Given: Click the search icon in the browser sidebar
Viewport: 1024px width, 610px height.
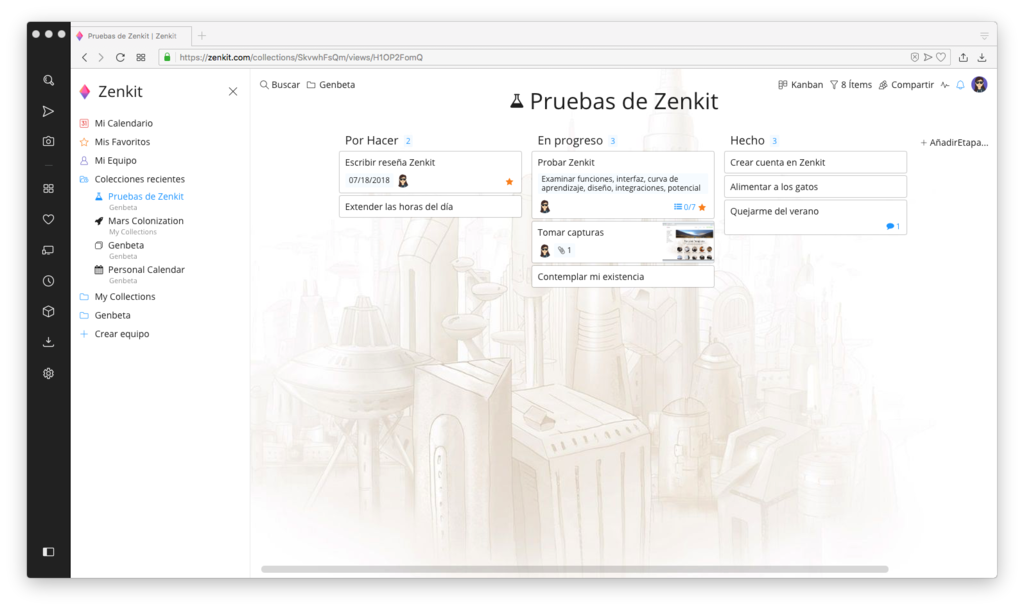Looking at the screenshot, I should 48,80.
